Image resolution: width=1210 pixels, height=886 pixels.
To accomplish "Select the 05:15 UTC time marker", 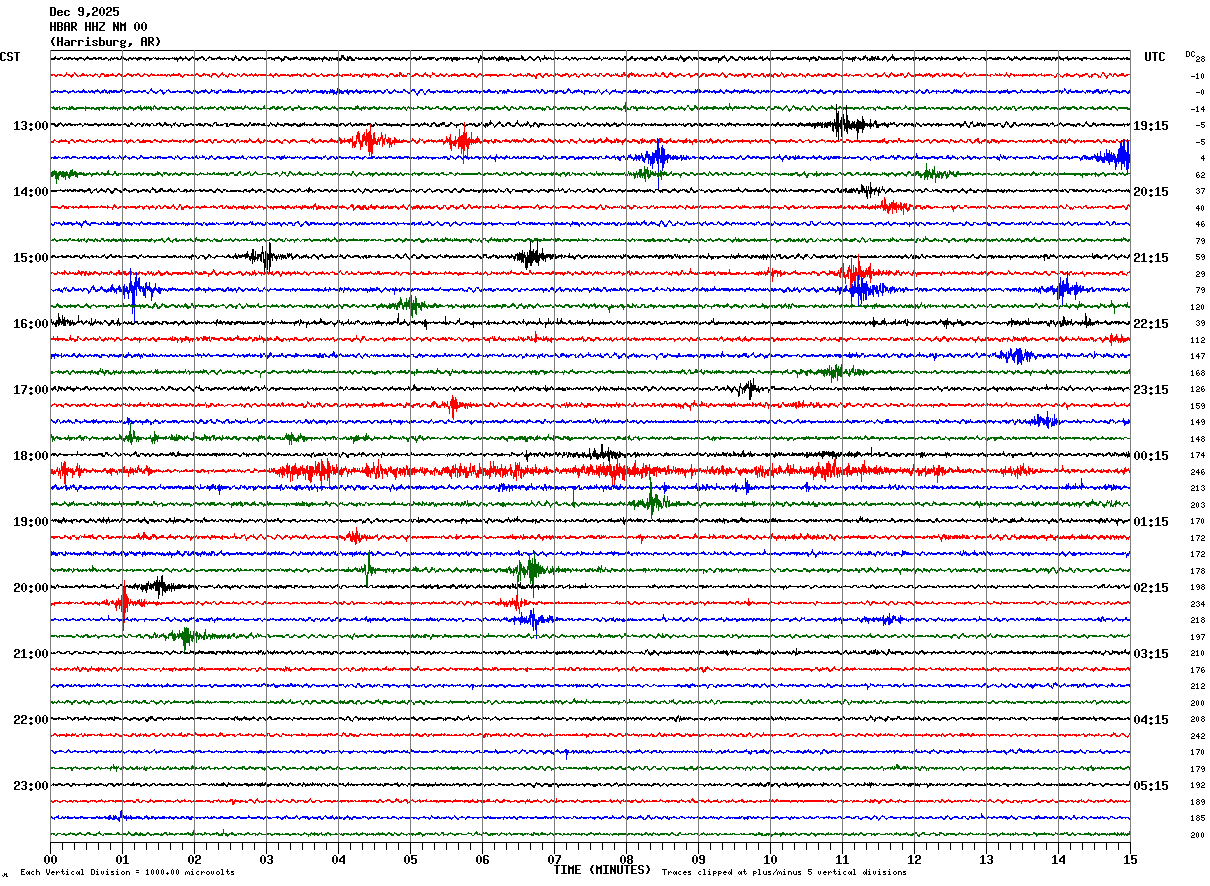I will 1150,786.
